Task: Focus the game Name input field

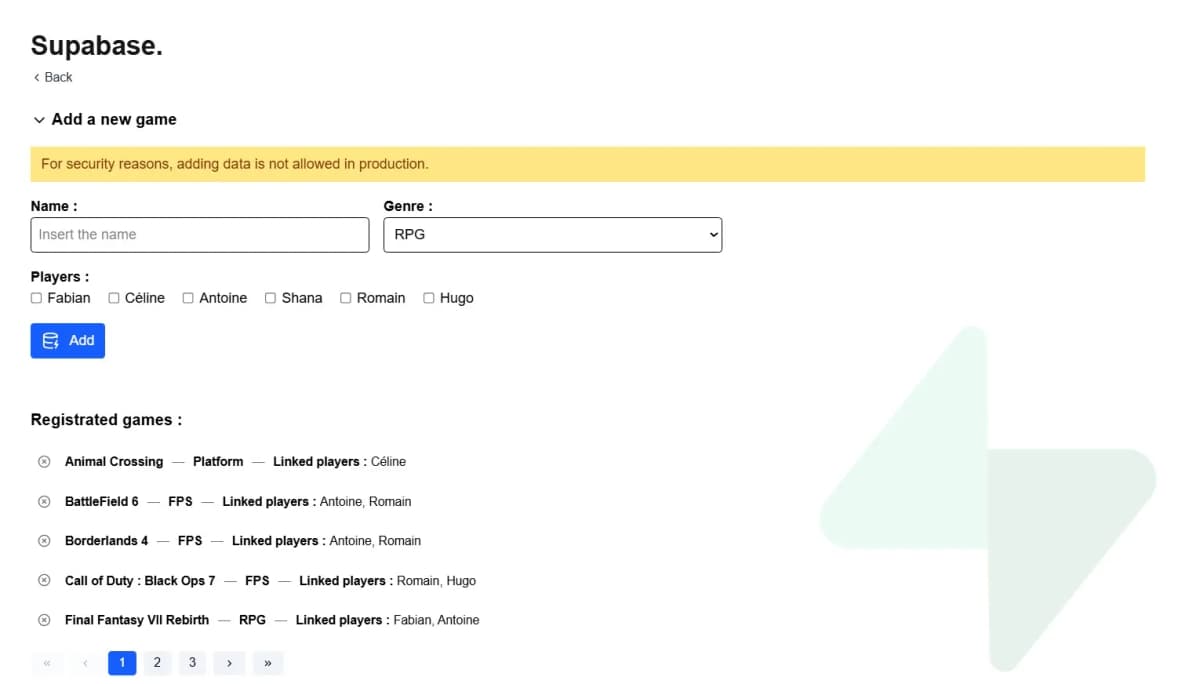Action: tap(200, 235)
